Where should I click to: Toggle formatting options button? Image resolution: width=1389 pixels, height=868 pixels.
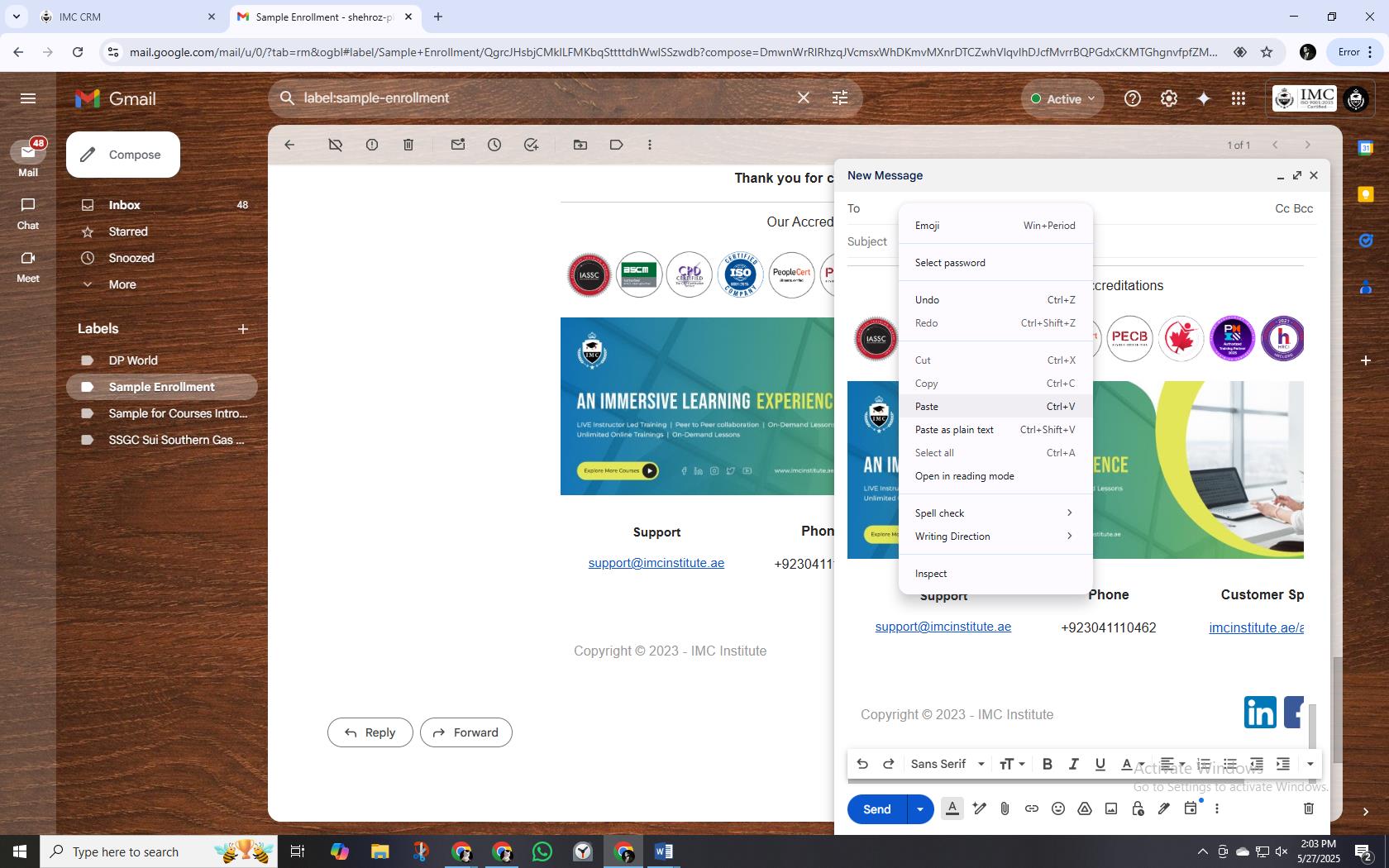(952, 808)
